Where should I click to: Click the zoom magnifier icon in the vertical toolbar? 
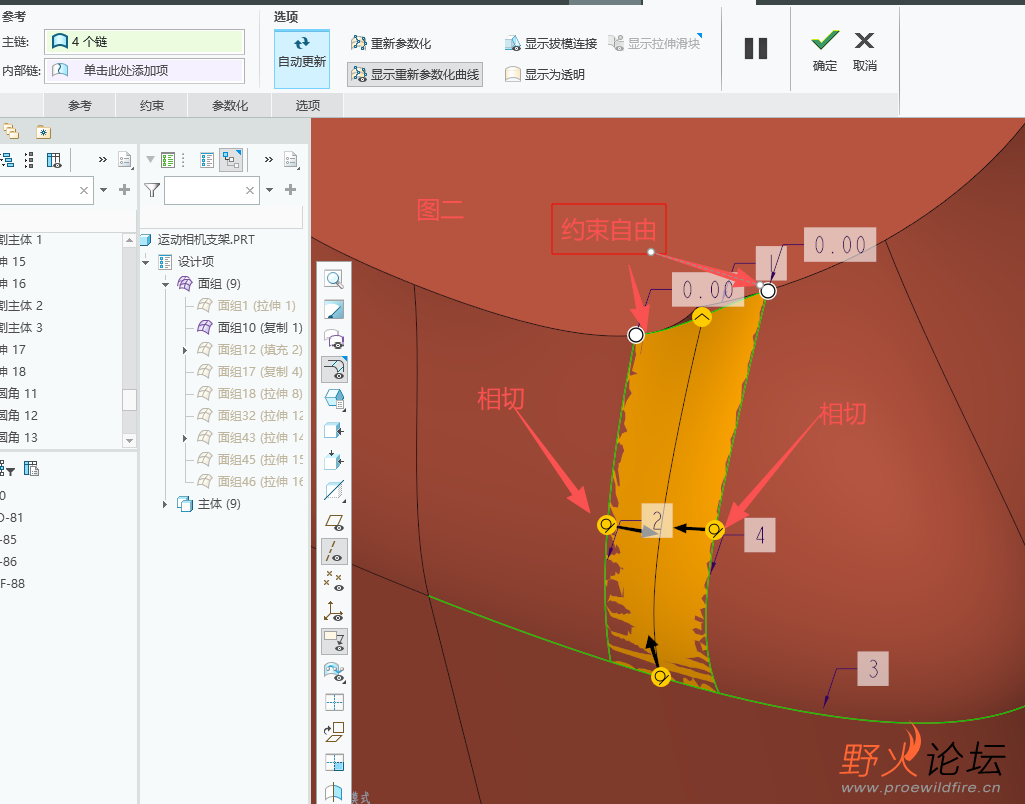[334, 280]
